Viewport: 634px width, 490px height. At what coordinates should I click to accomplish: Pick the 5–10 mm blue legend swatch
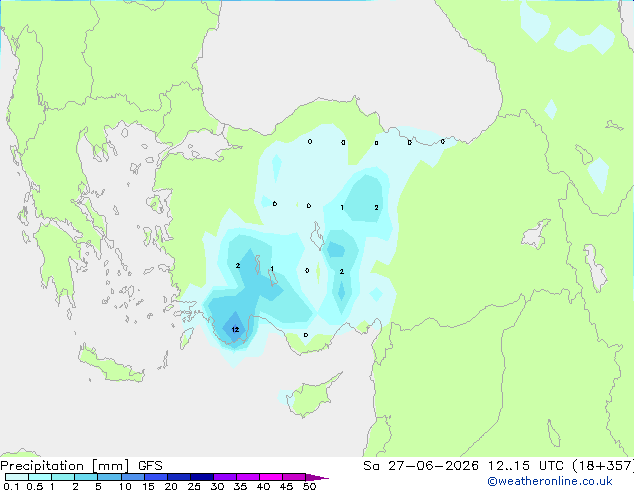click(x=109, y=477)
